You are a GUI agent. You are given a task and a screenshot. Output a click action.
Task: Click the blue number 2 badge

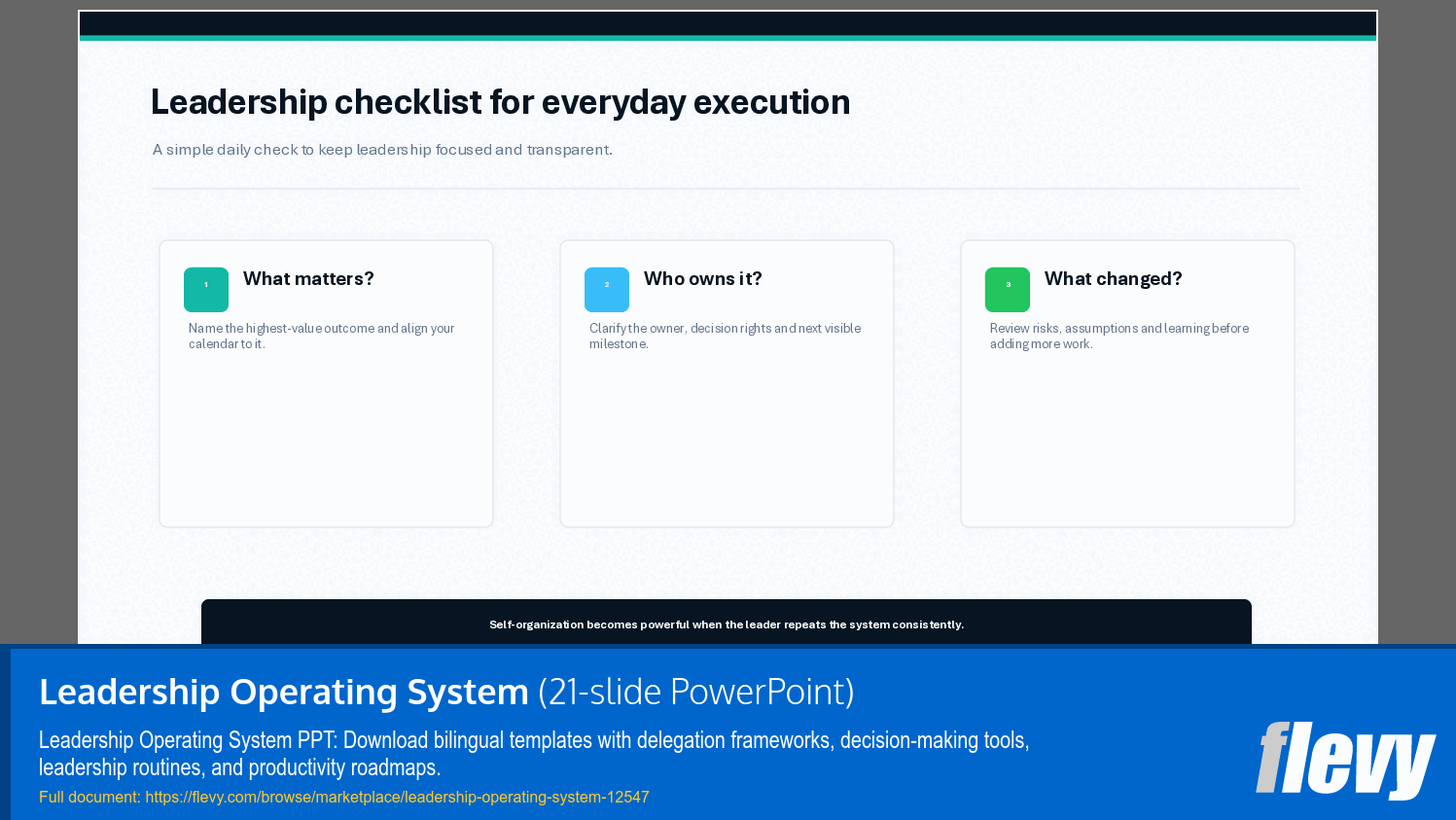607,289
